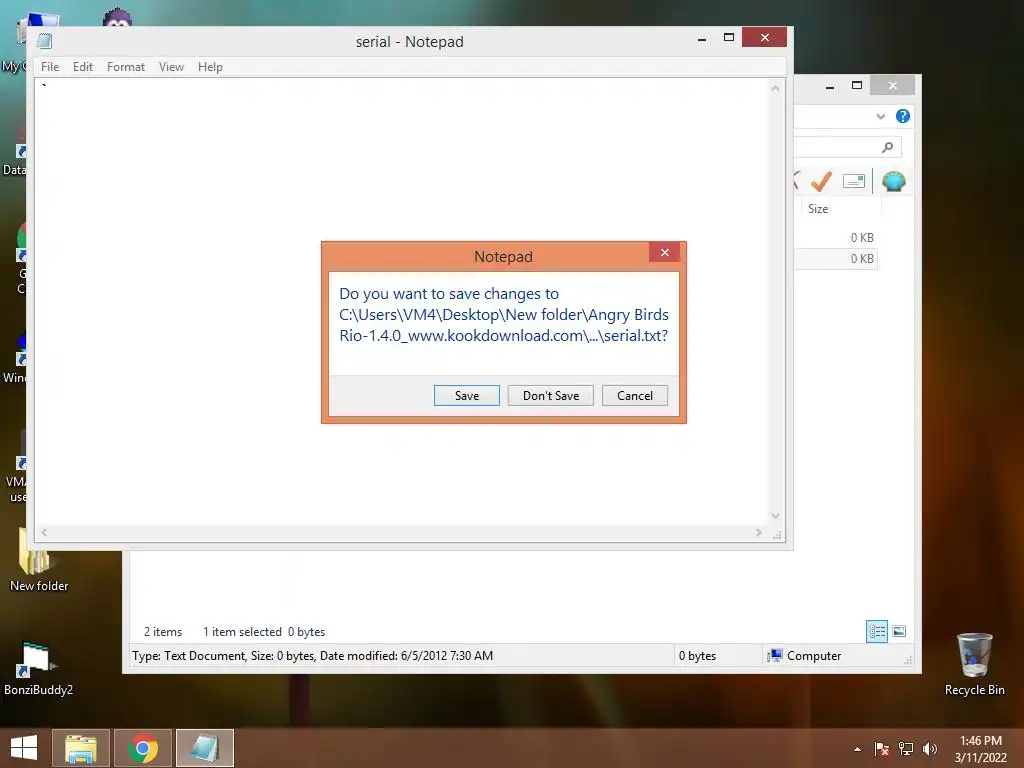The image size is (1024, 768).
Task: Click the '1 item selected' status text
Action: tap(242, 632)
